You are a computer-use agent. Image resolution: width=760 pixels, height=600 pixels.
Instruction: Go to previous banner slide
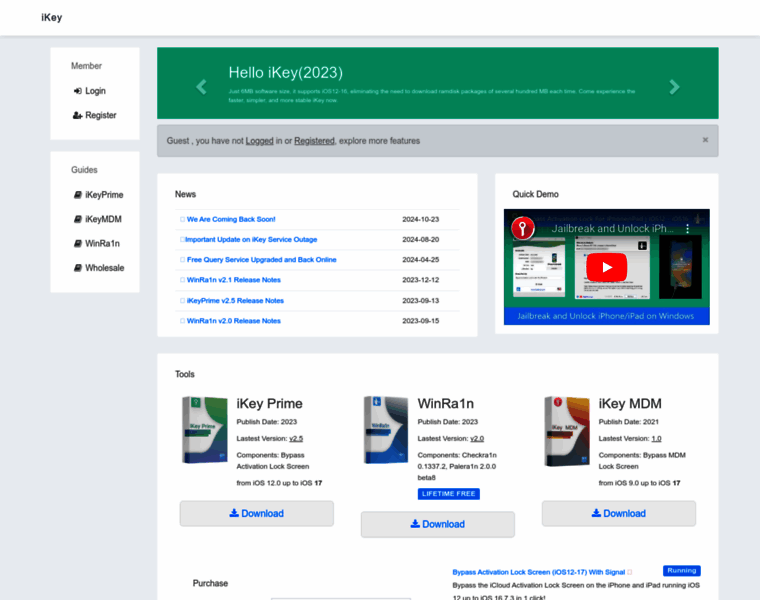[201, 87]
